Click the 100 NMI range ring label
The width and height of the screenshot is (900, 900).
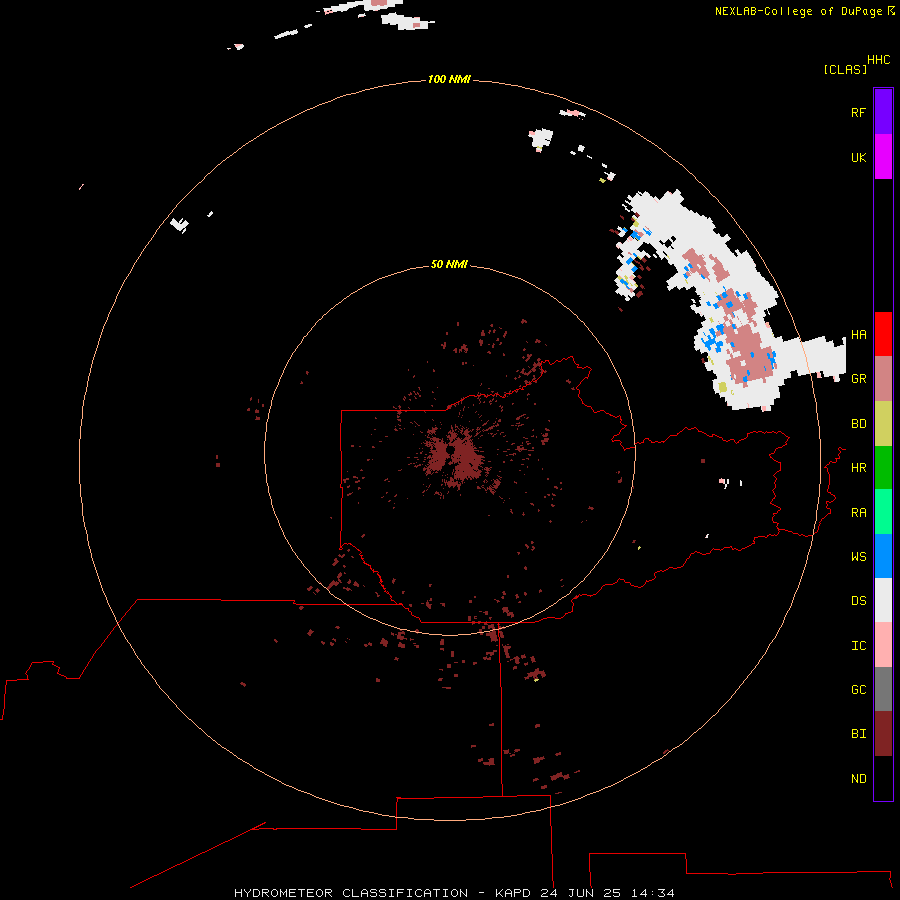click(x=449, y=79)
